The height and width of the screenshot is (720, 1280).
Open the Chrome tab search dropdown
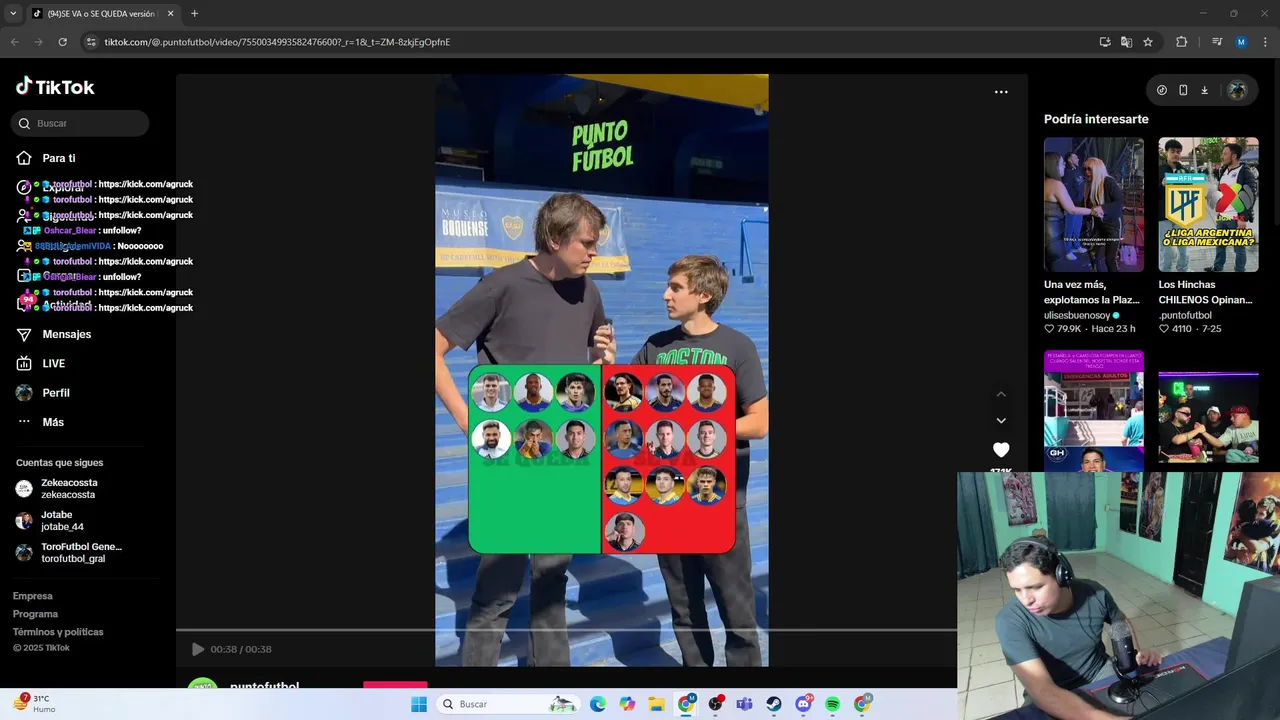pos(13,14)
